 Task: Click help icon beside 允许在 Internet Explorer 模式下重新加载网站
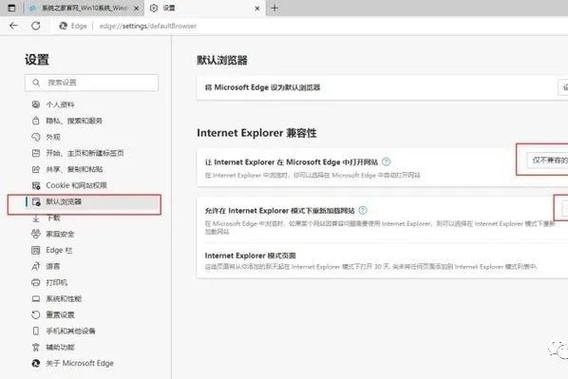363,210
